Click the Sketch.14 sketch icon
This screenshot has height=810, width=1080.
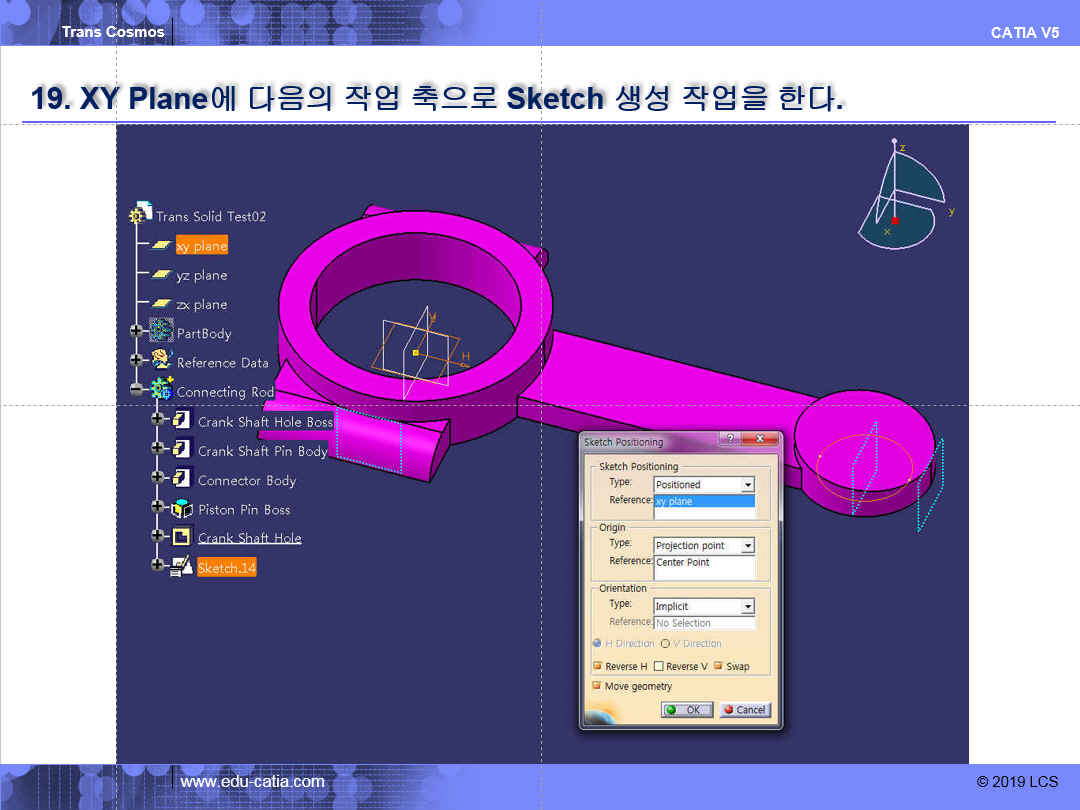click(182, 567)
